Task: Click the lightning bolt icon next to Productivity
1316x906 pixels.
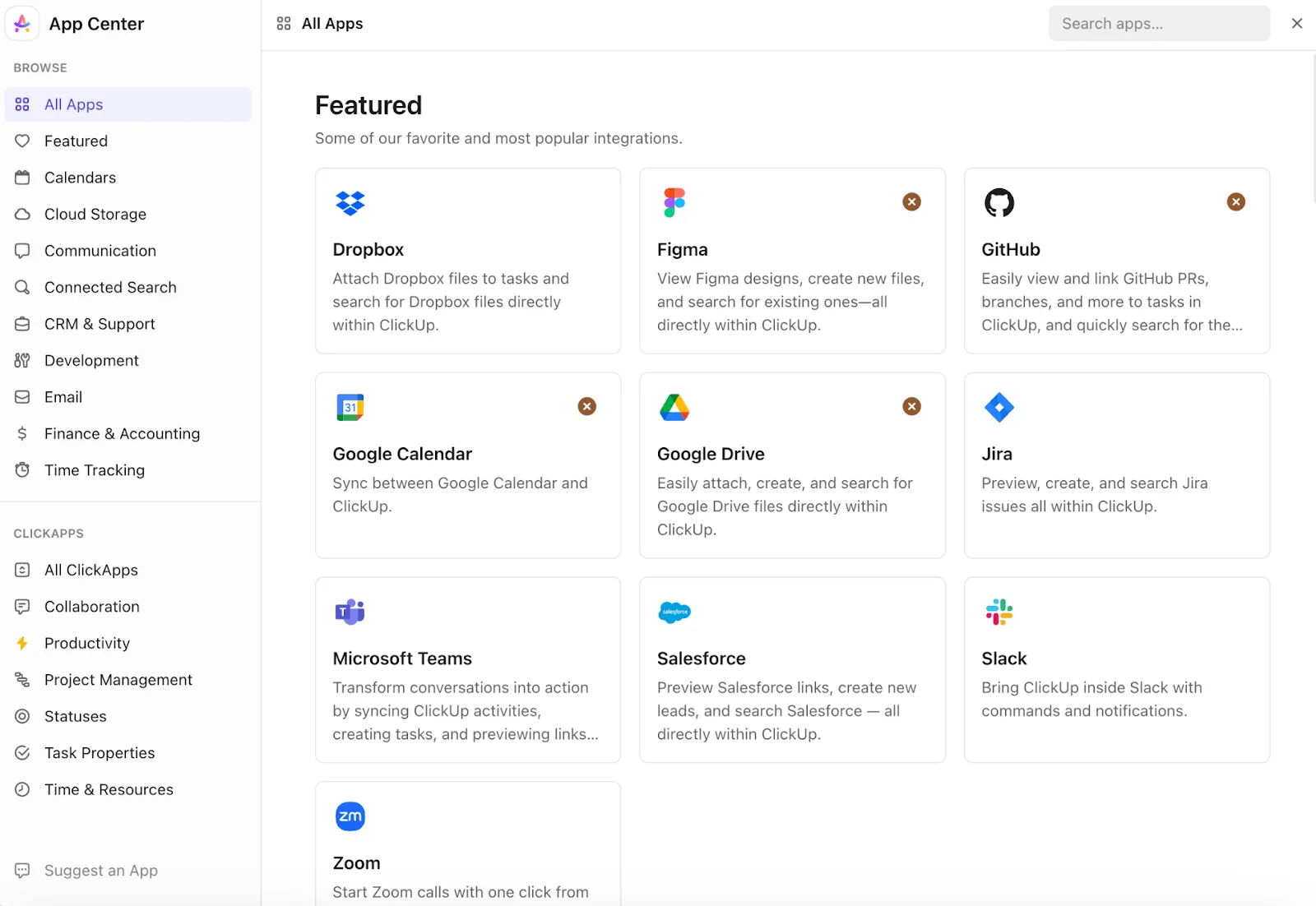Action: 22,643
